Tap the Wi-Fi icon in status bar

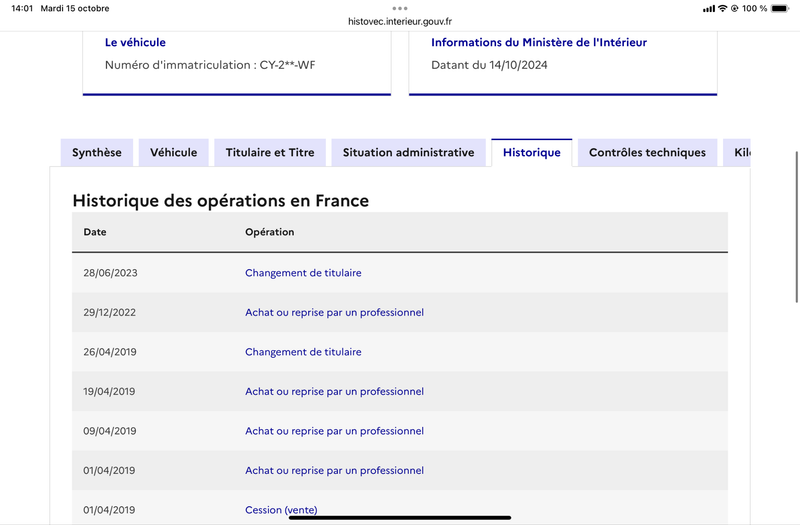pyautogui.click(x=722, y=8)
